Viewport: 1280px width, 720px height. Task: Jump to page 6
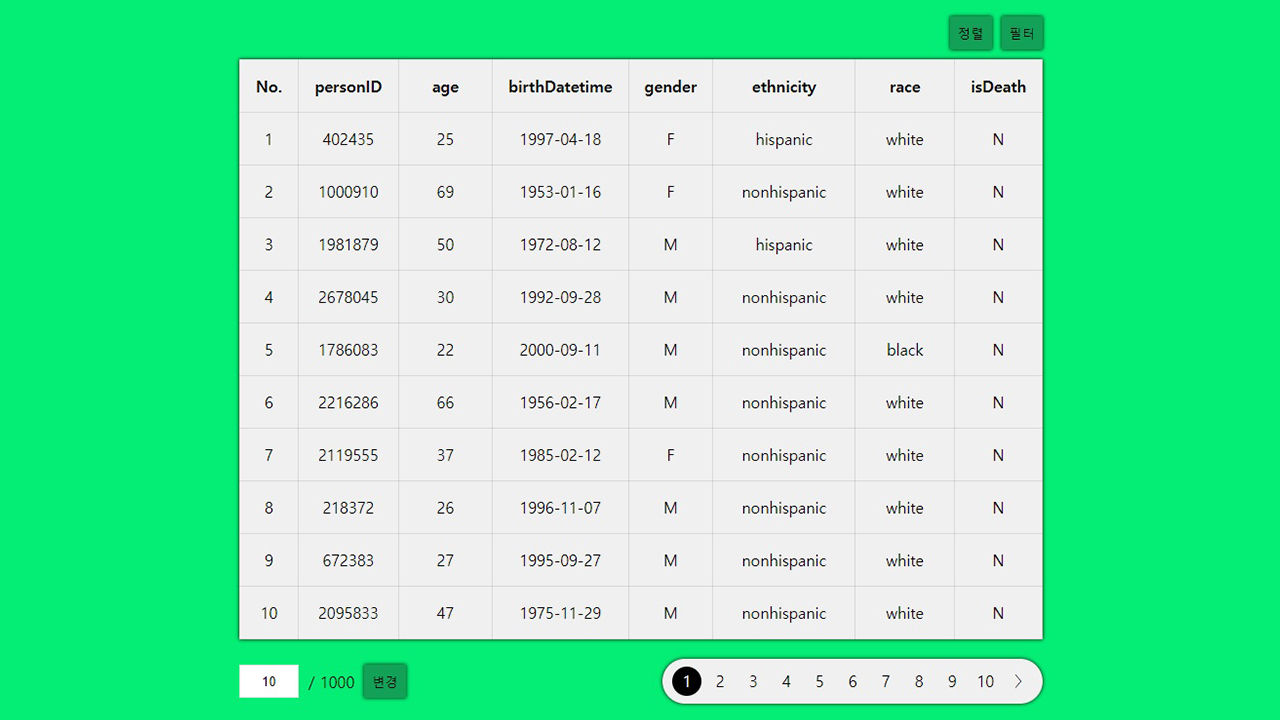pos(852,681)
